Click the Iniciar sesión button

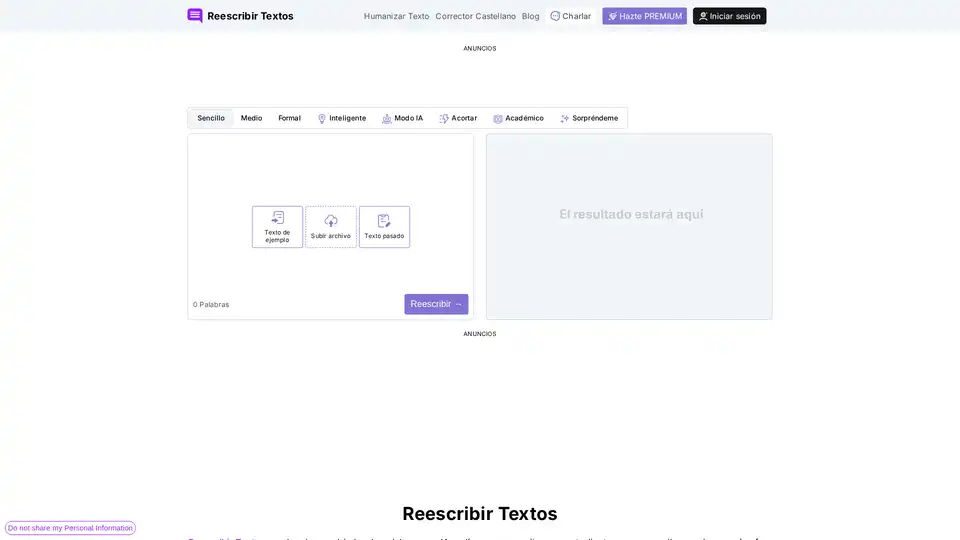(x=729, y=16)
